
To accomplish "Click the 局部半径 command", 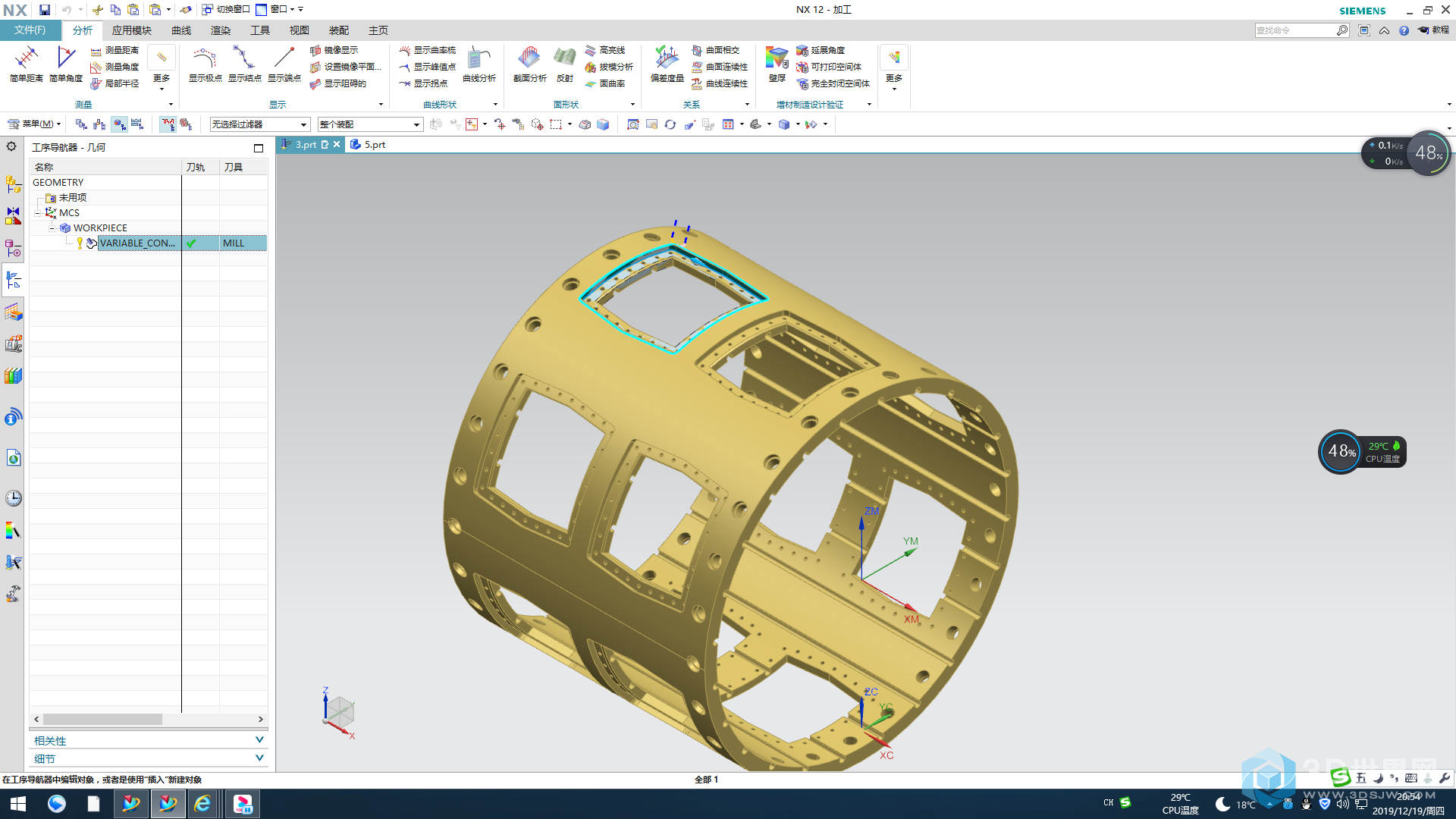I will pyautogui.click(x=115, y=83).
